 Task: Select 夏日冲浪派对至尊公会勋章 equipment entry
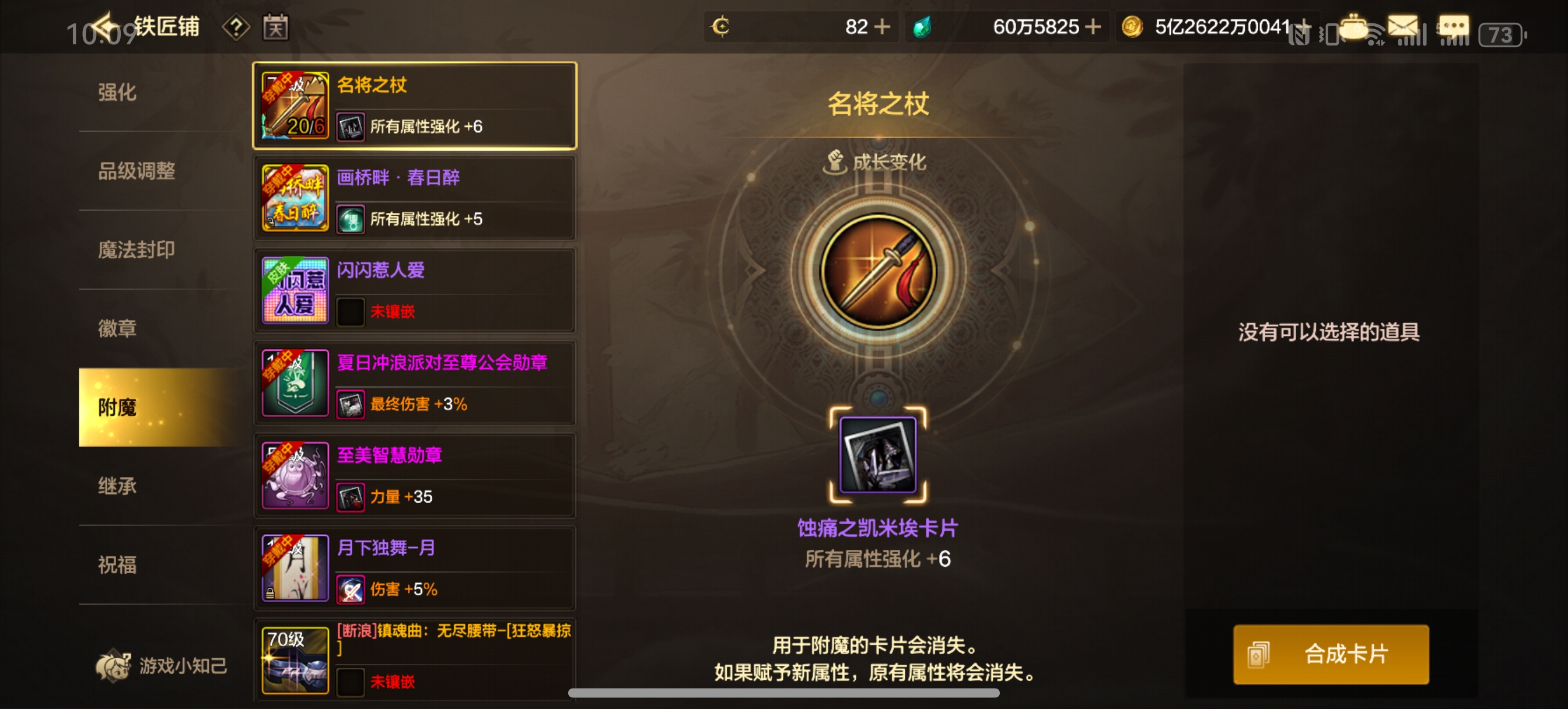(415, 383)
